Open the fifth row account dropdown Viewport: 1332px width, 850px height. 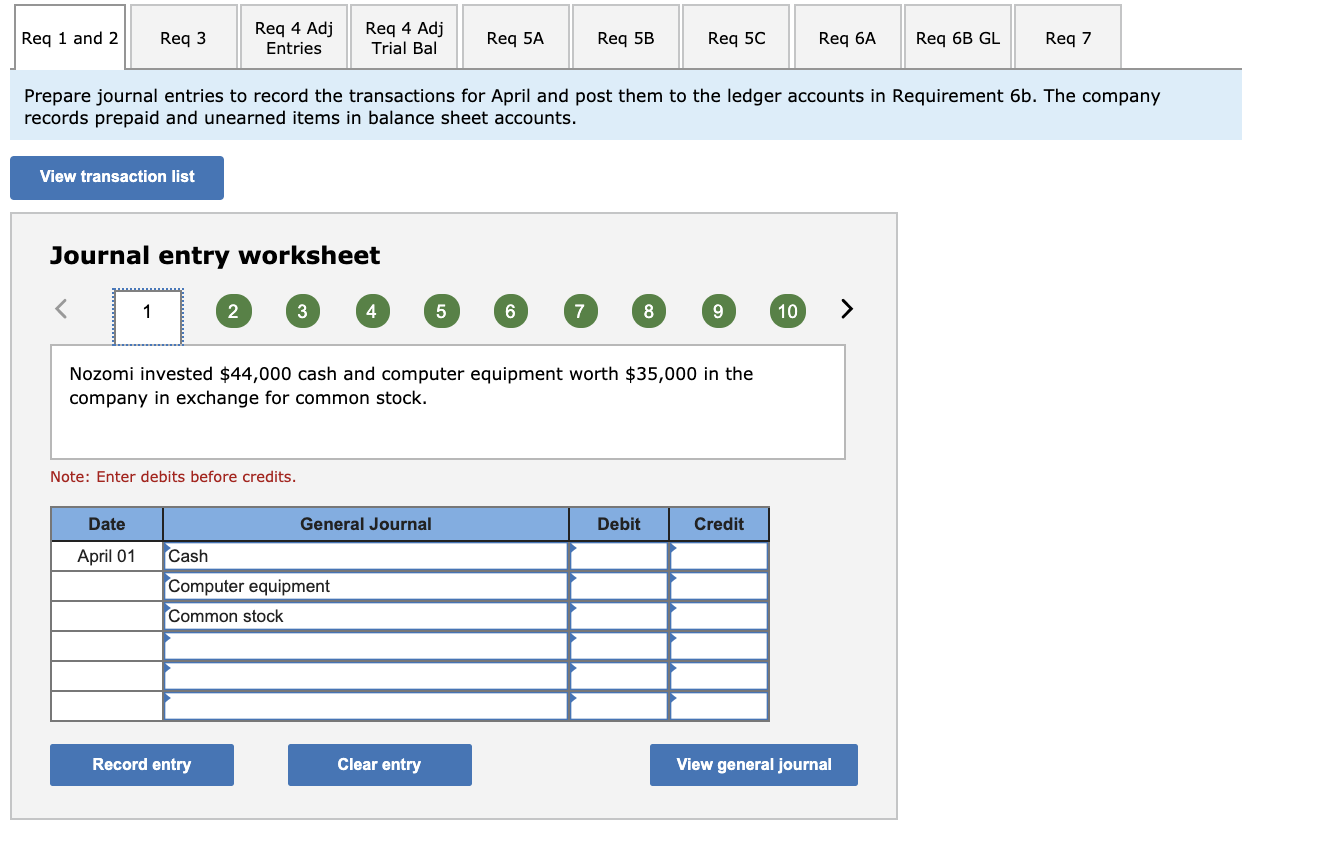(x=366, y=676)
